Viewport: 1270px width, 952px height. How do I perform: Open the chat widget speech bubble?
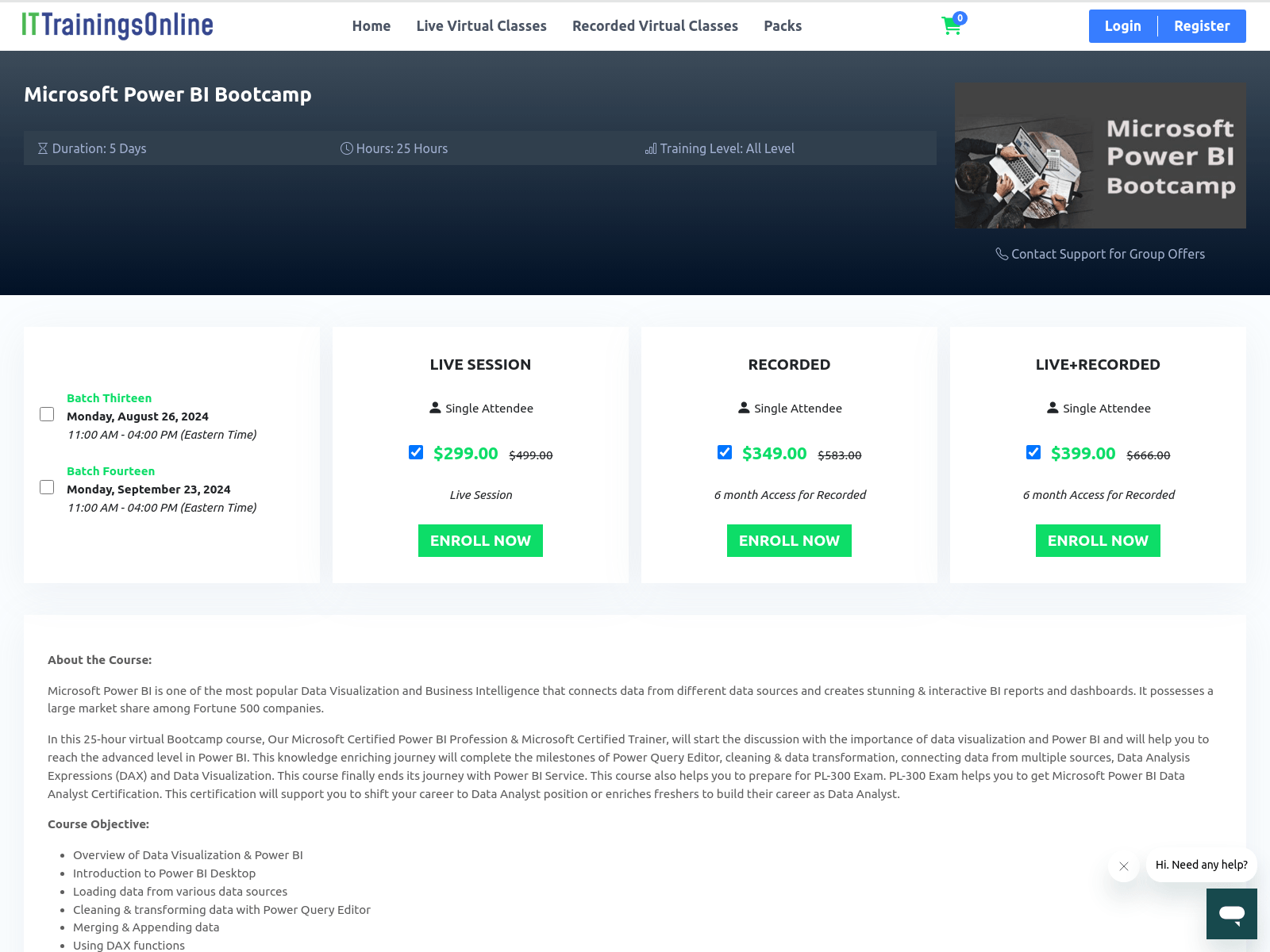coord(1232,914)
